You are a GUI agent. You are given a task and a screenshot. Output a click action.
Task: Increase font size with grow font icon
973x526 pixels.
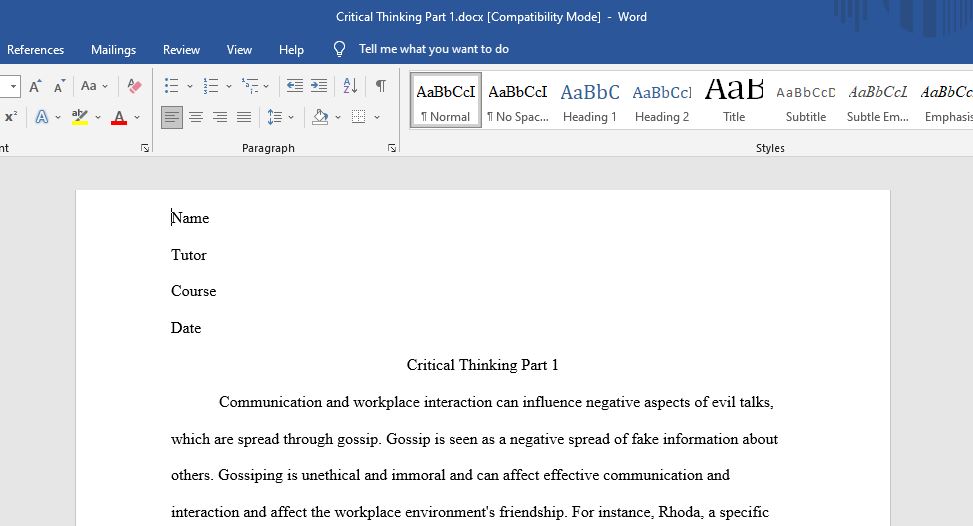[36, 86]
